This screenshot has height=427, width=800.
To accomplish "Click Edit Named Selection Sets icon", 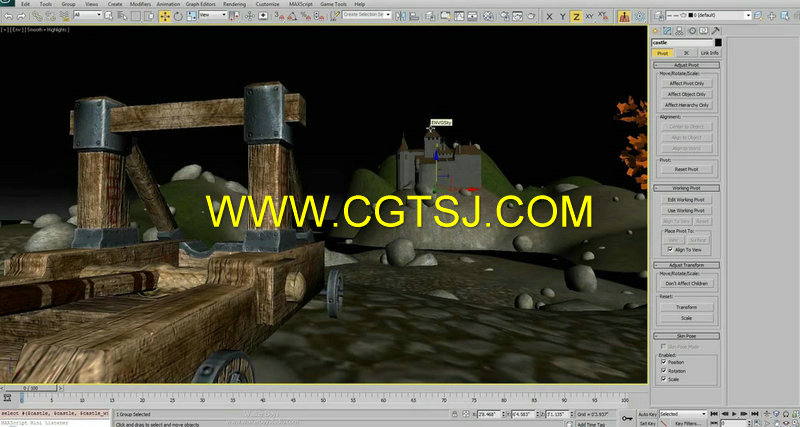I will tap(334, 16).
